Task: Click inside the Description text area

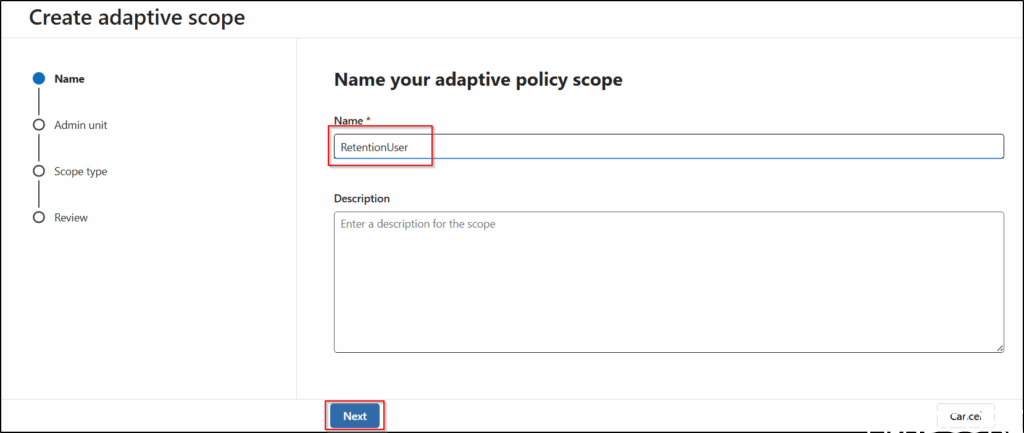Action: click(668, 290)
